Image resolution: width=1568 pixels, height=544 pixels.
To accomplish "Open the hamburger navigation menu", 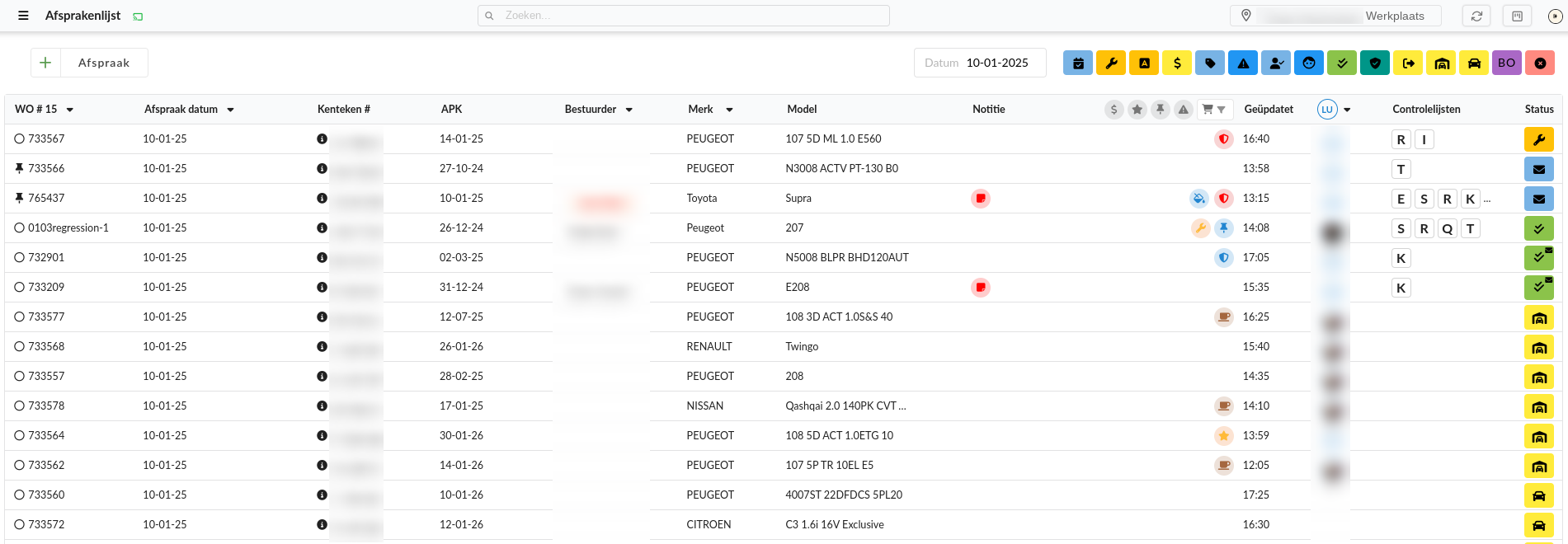I will tap(23, 16).
